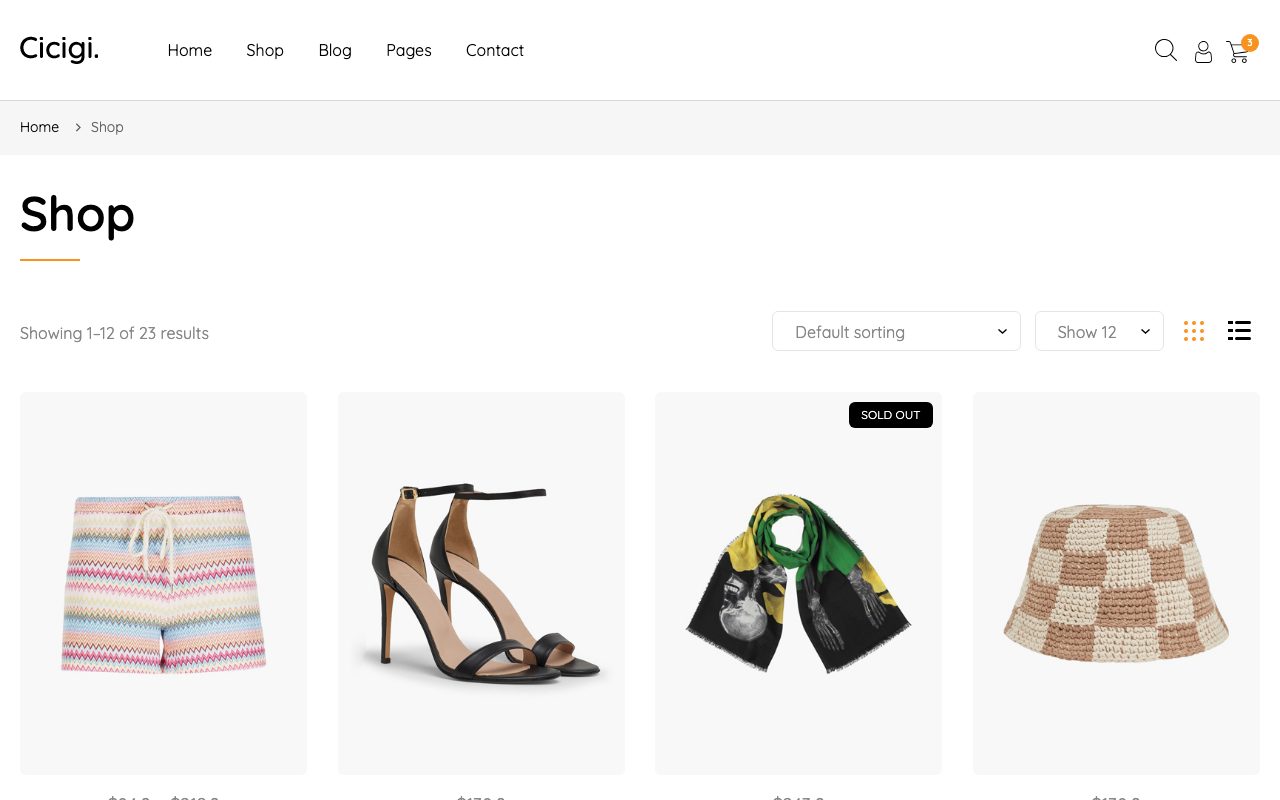Click the Shop page heading
The width and height of the screenshot is (1280, 800).
(77, 214)
